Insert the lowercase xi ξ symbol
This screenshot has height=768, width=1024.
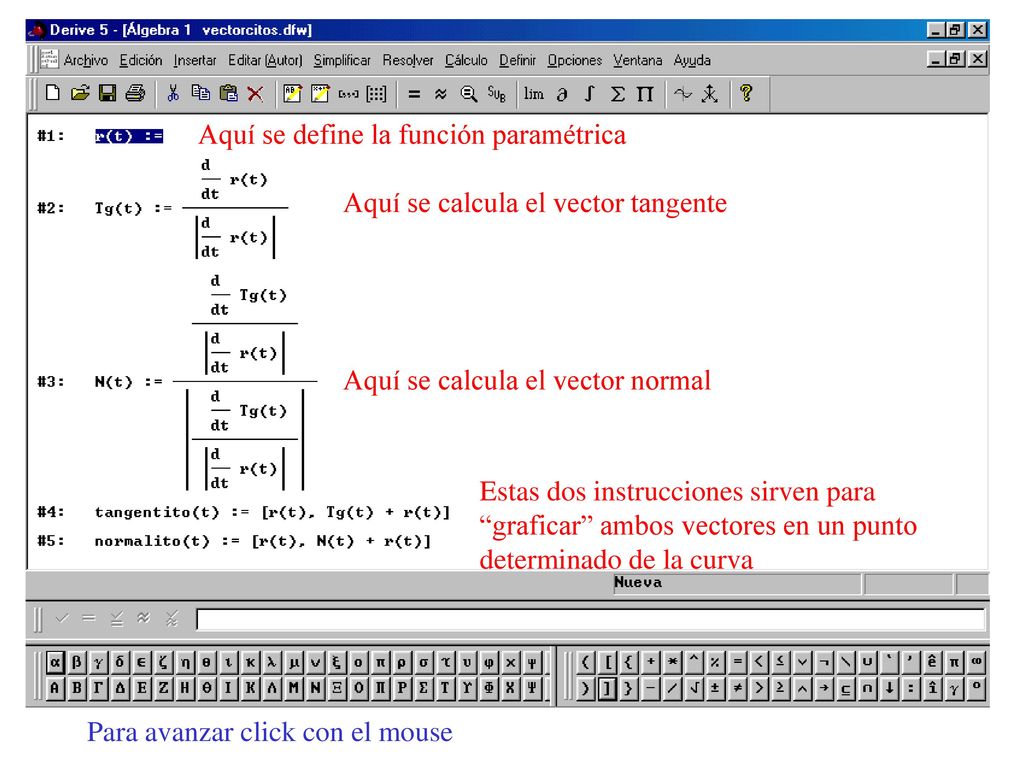tap(336, 662)
